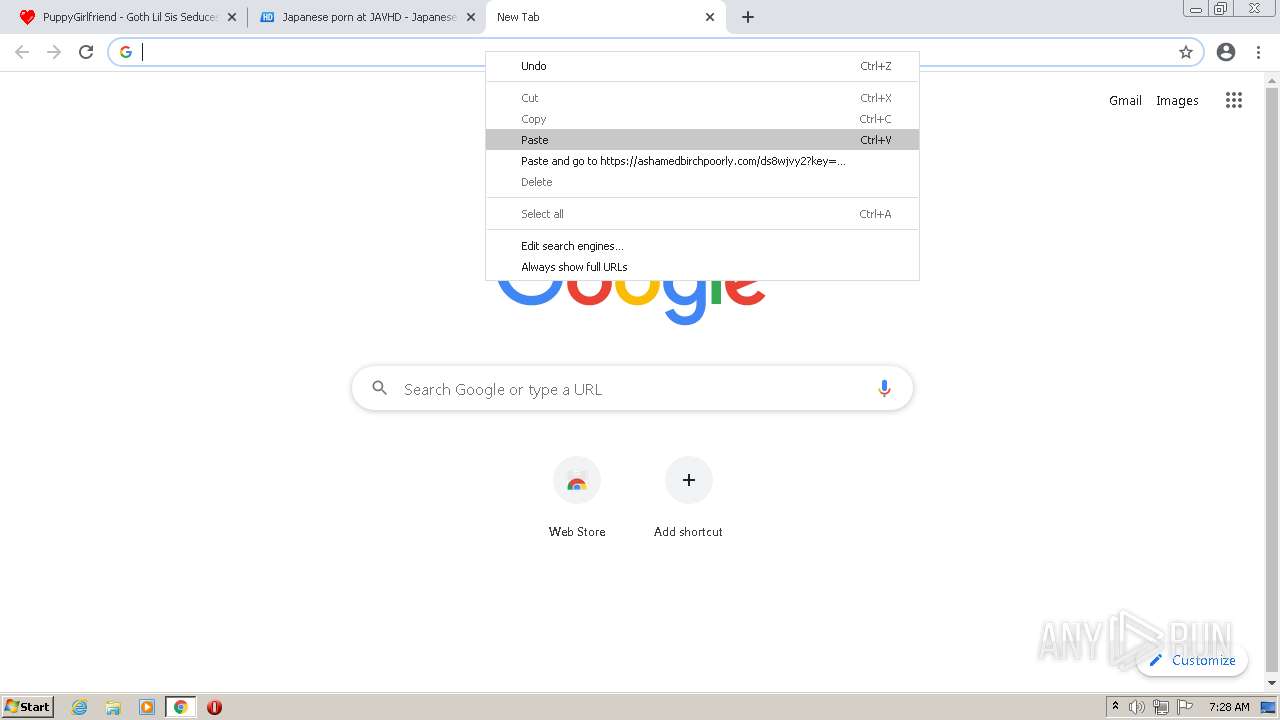Toggle Always show full URLs

point(702,267)
